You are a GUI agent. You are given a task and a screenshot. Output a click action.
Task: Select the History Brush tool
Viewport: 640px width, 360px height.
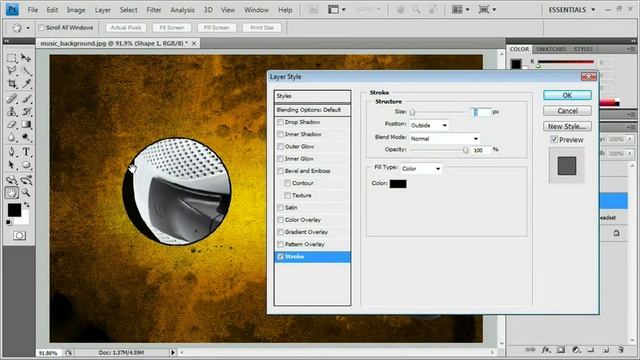pyautogui.click(x=26, y=111)
